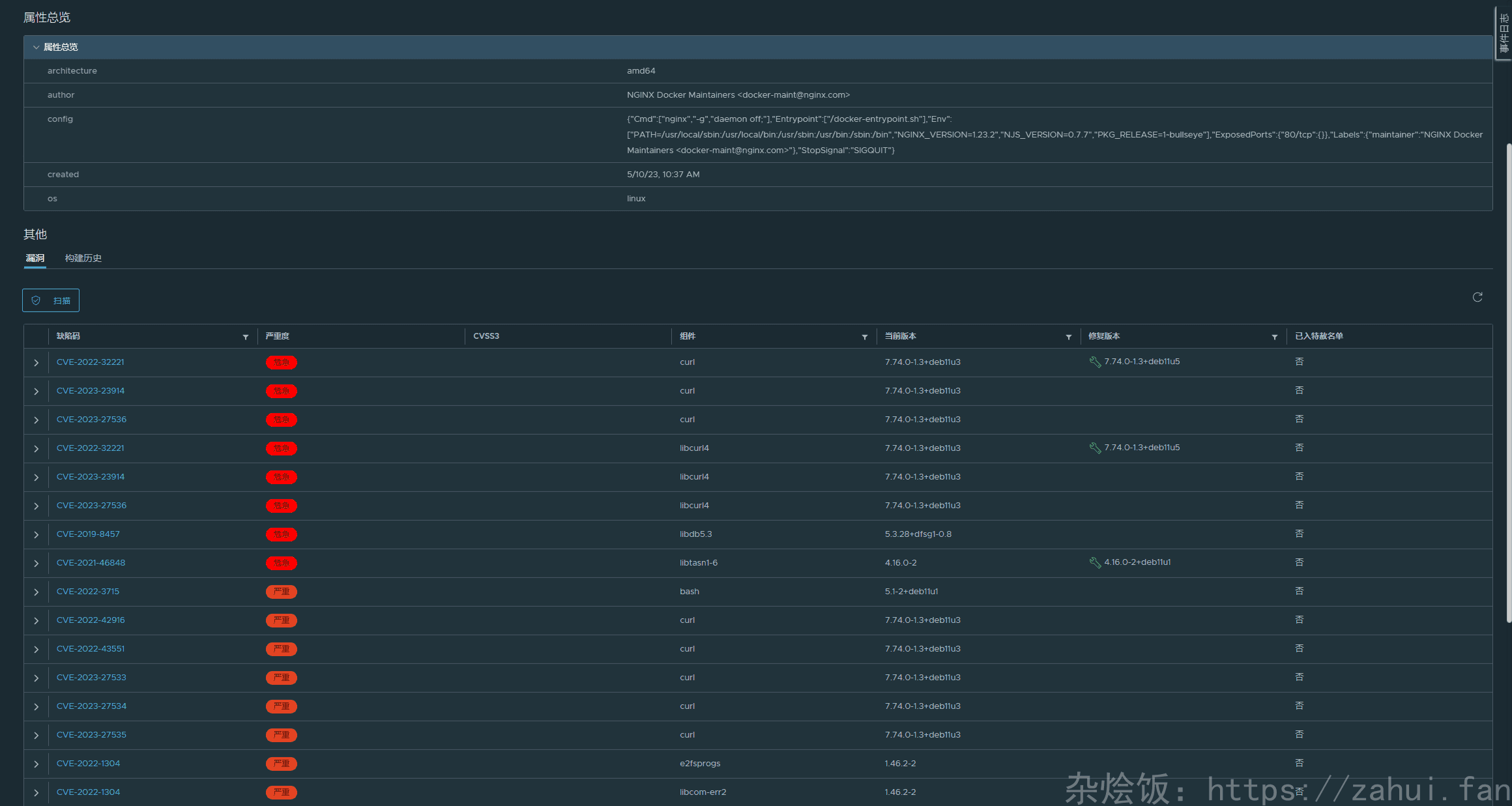Image resolution: width=1512 pixels, height=806 pixels.
Task: Filter the 缺陷码 column
Action: (246, 337)
